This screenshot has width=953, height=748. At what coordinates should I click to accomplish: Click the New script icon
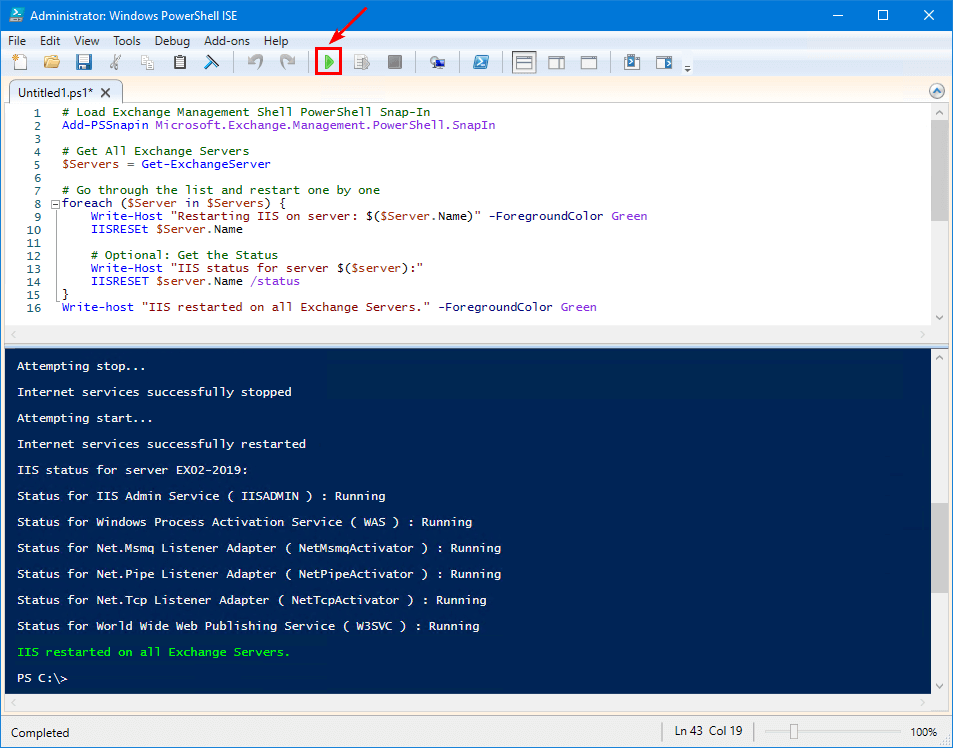tap(20, 62)
